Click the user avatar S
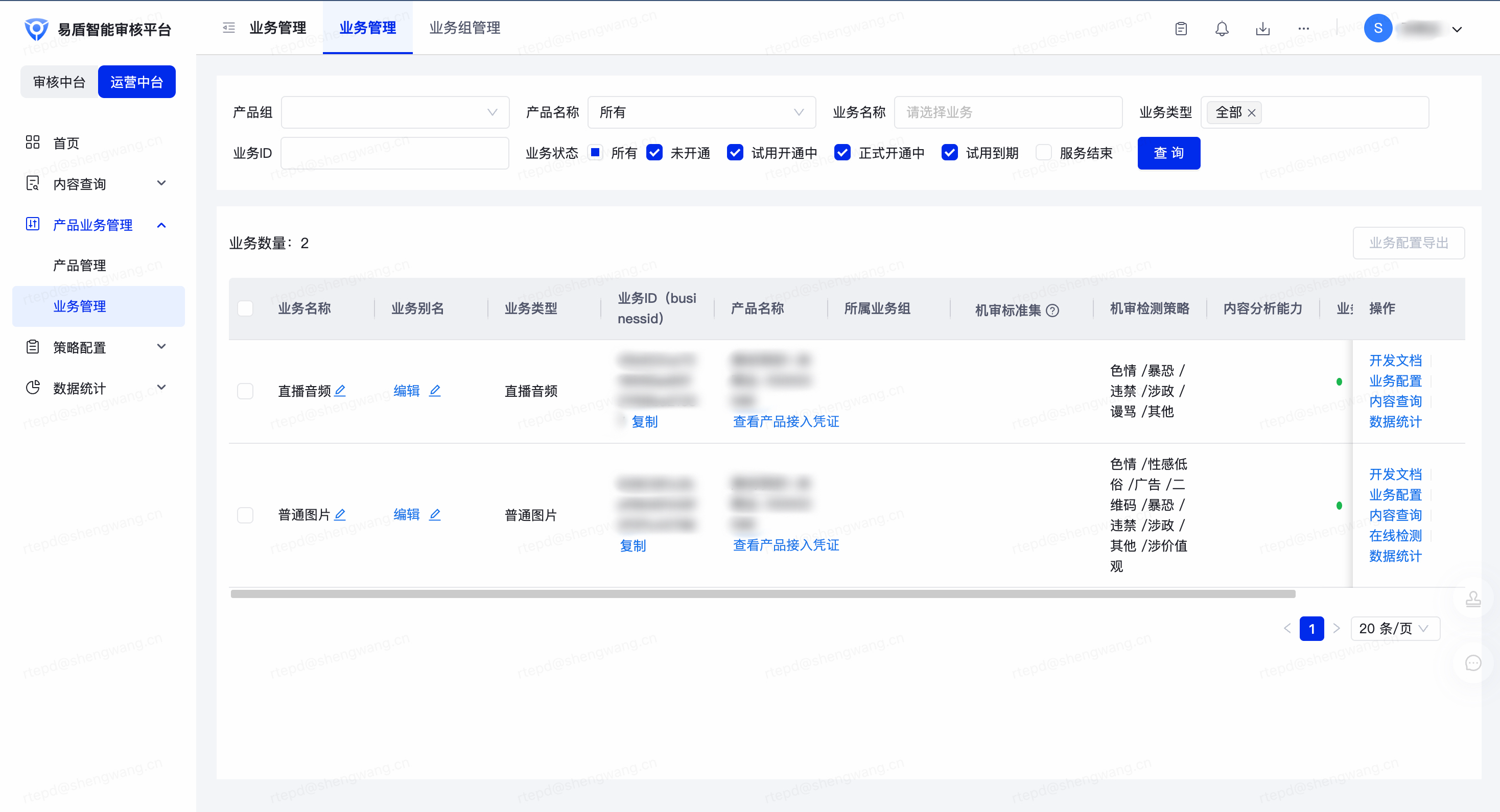The height and width of the screenshot is (812, 1500). [x=1378, y=28]
